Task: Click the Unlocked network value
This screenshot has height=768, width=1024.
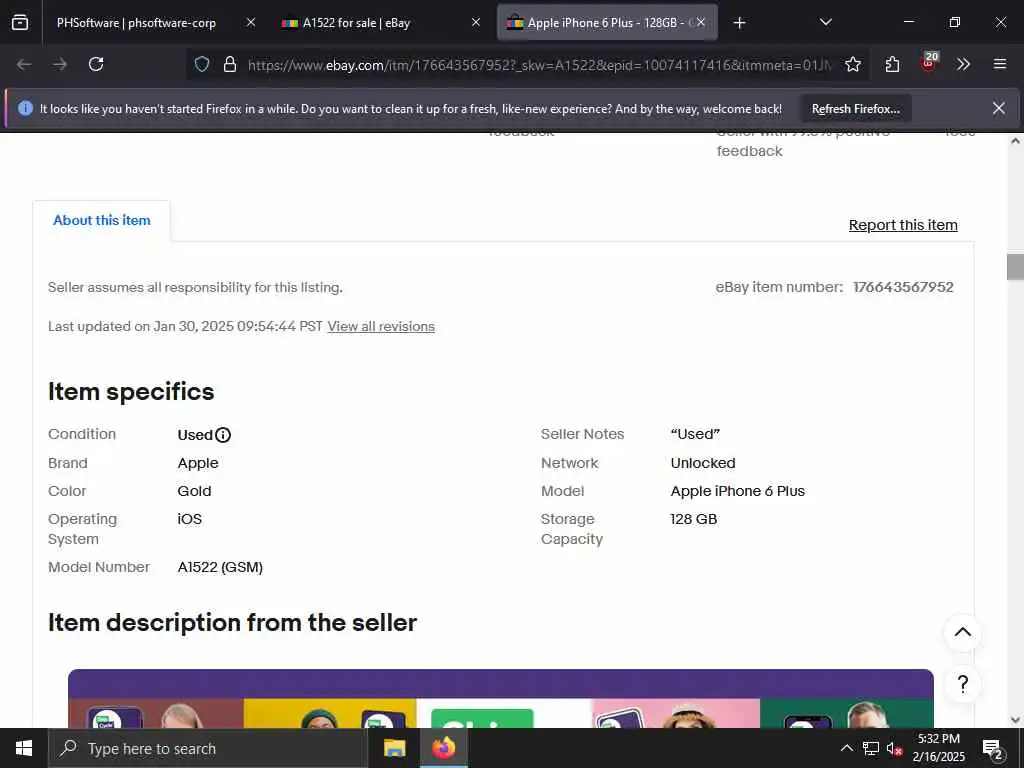Action: 703,463
